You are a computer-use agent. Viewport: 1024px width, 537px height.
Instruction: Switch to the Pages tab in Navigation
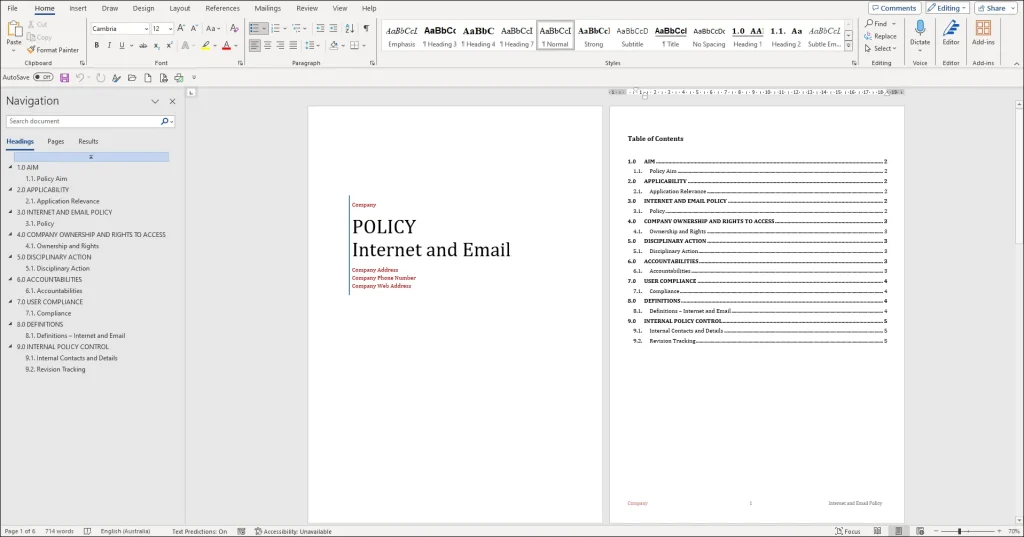point(56,141)
